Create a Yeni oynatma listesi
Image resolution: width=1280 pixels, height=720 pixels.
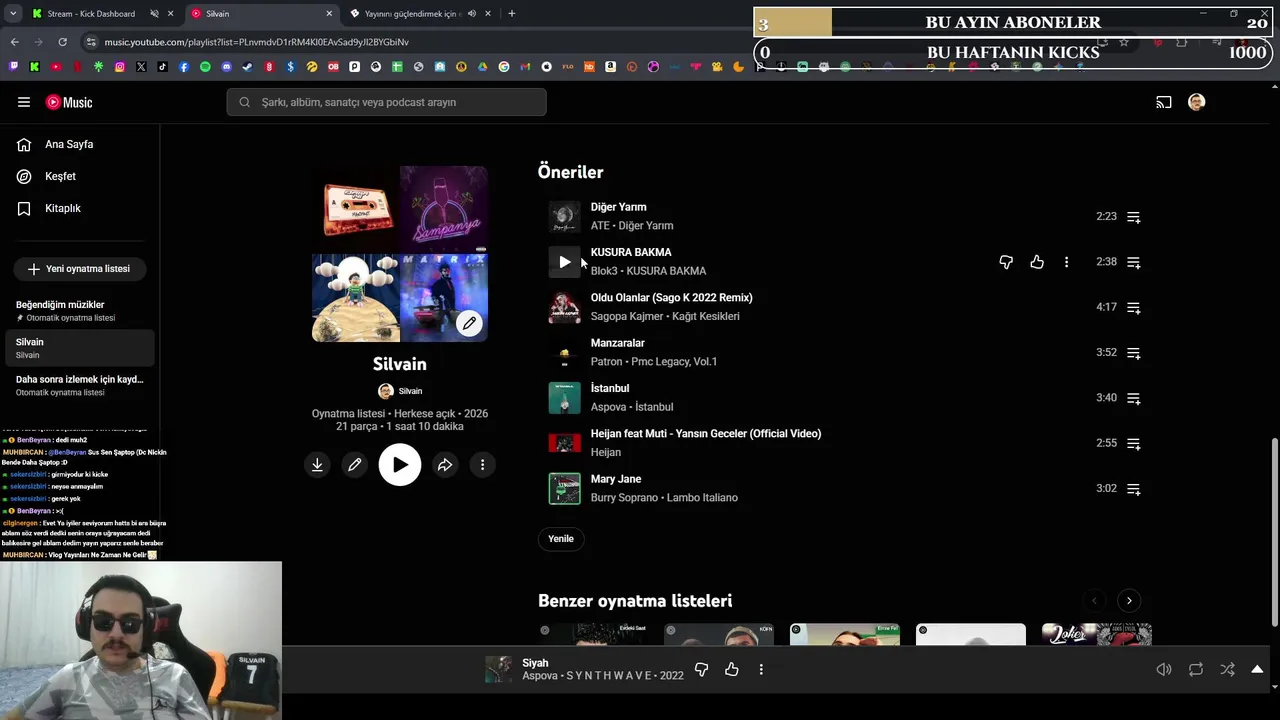tap(79, 269)
